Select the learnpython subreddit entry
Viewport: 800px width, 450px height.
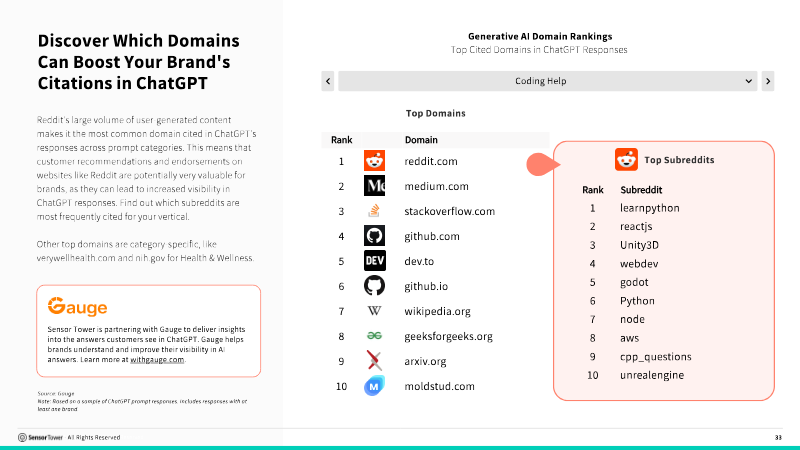point(649,208)
